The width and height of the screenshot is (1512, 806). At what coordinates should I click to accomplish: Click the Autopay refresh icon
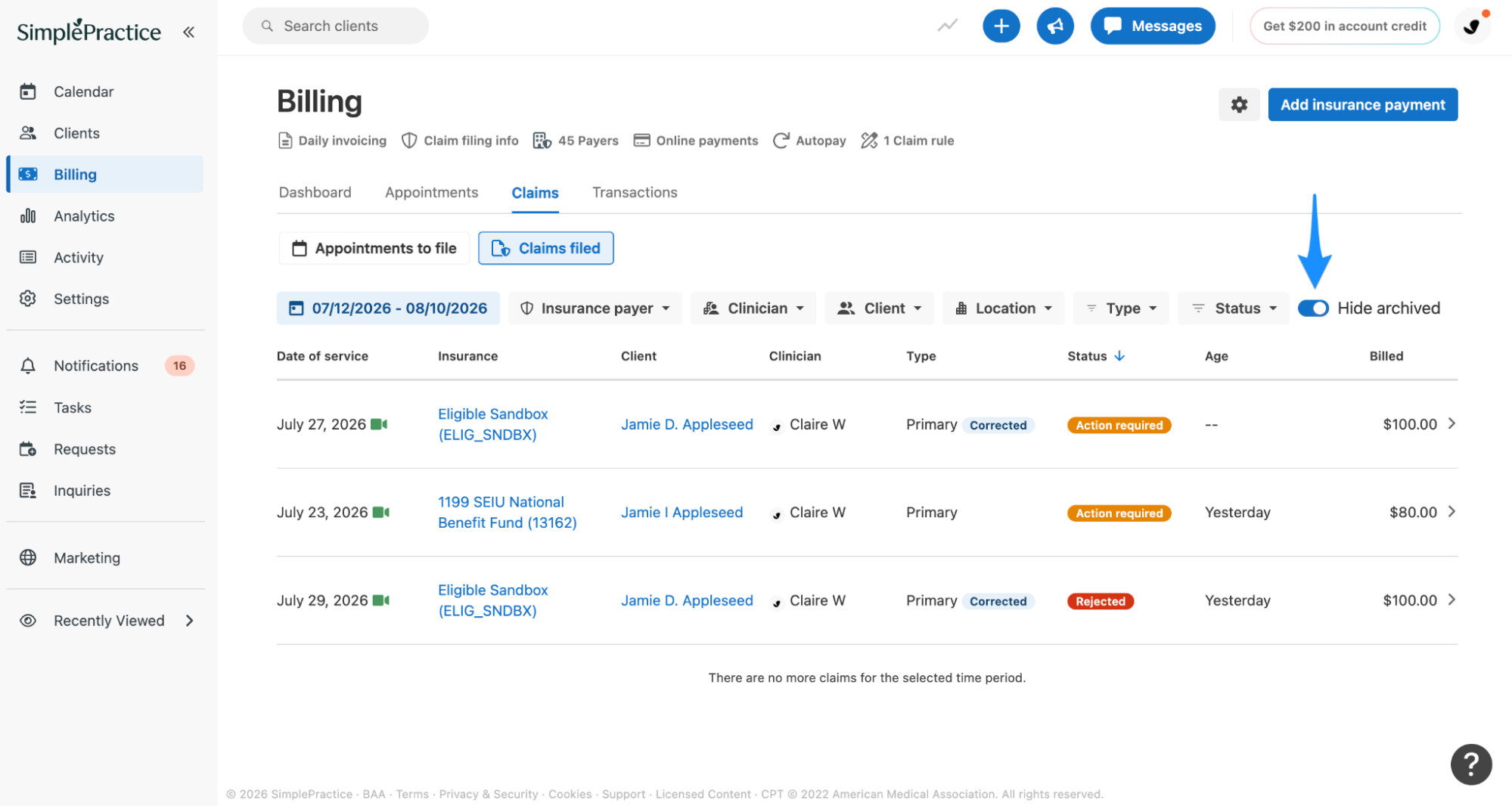point(781,141)
